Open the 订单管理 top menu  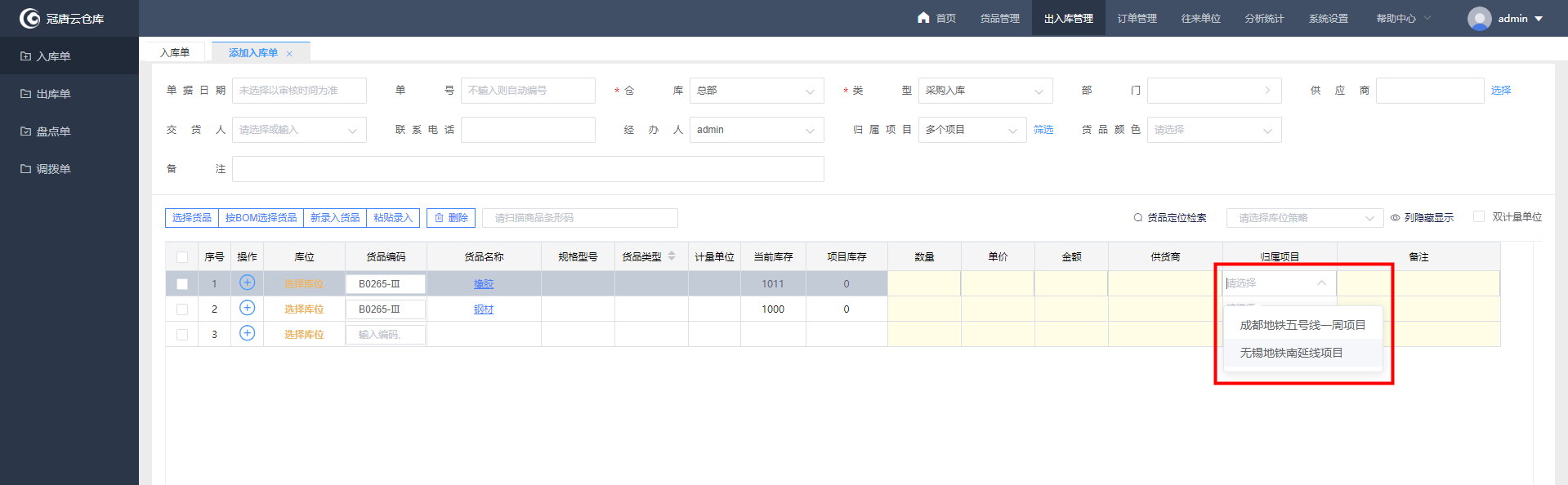click(x=1137, y=19)
